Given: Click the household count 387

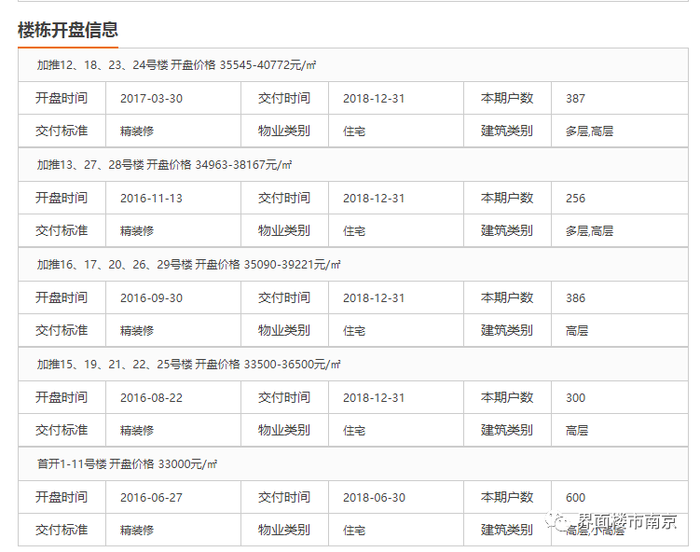Looking at the screenshot, I should tap(575, 98).
